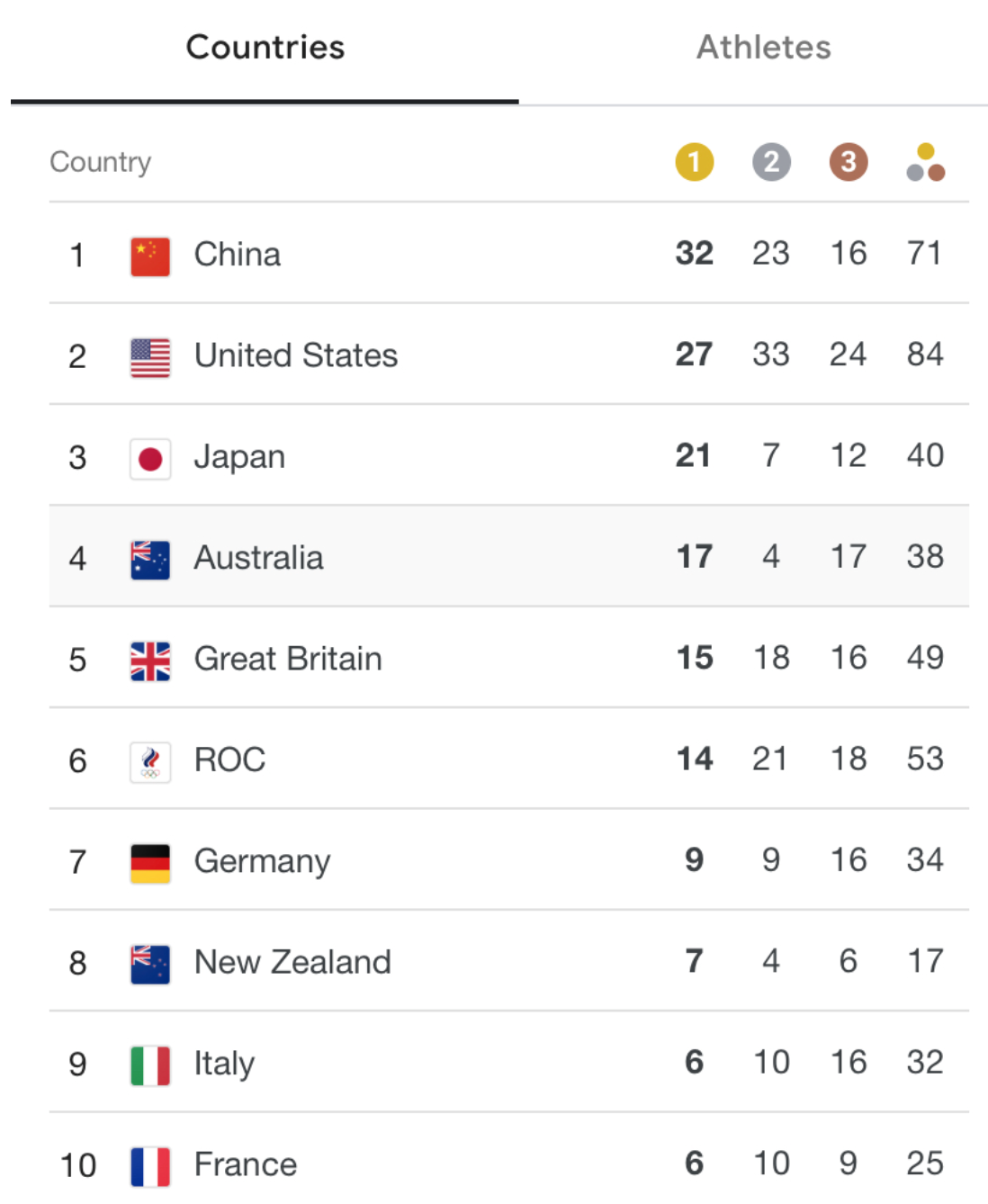Select the highlighted Australia row name

[x=258, y=557]
